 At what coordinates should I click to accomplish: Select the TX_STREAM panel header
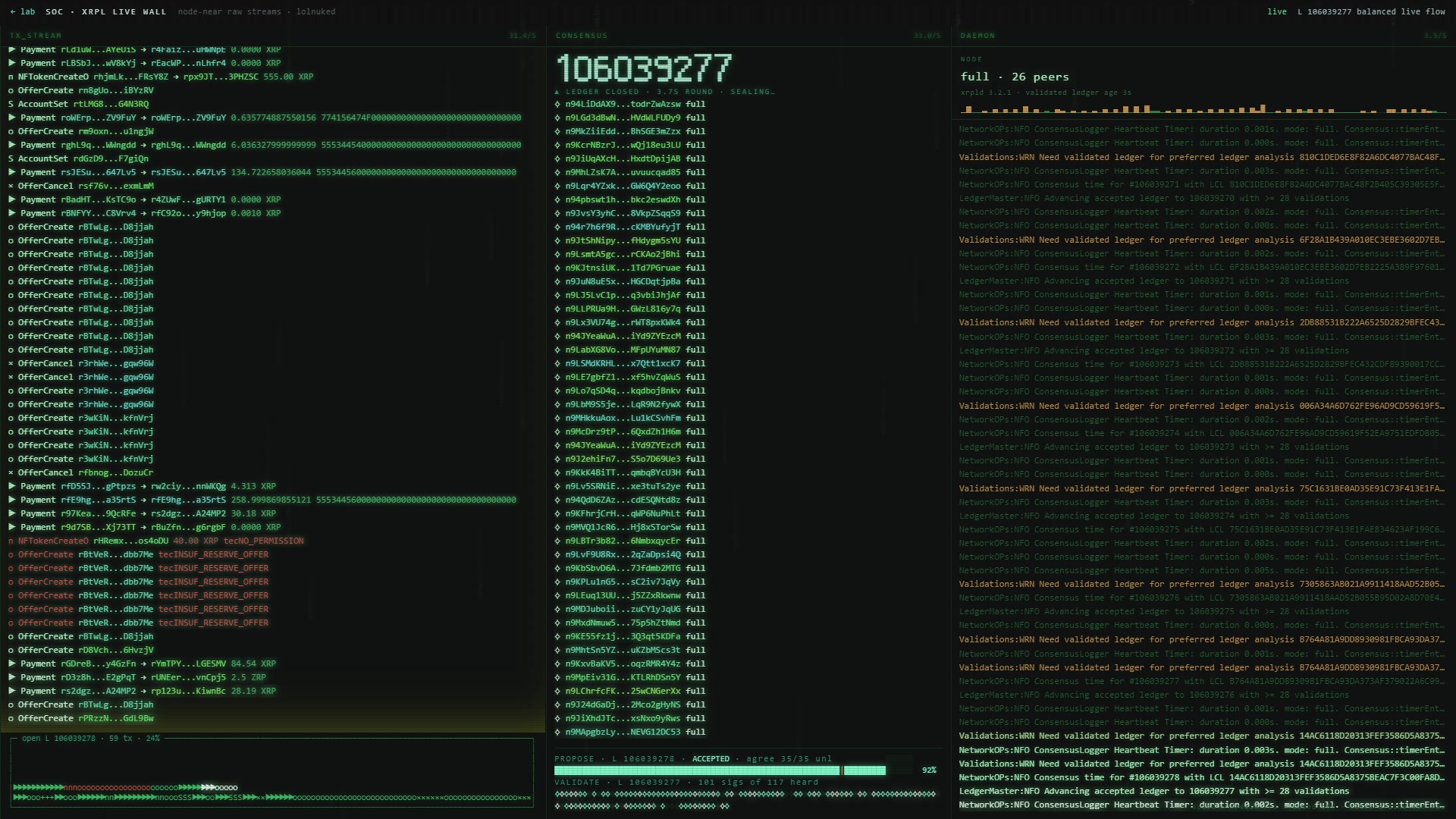[x=273, y=36]
